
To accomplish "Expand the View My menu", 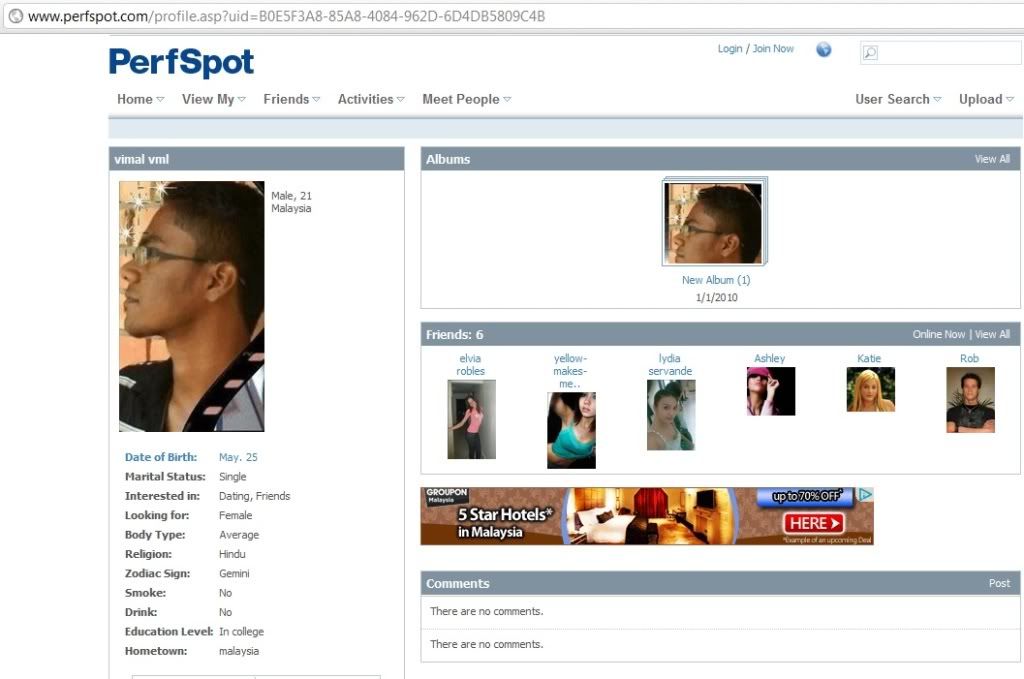I will pos(213,99).
